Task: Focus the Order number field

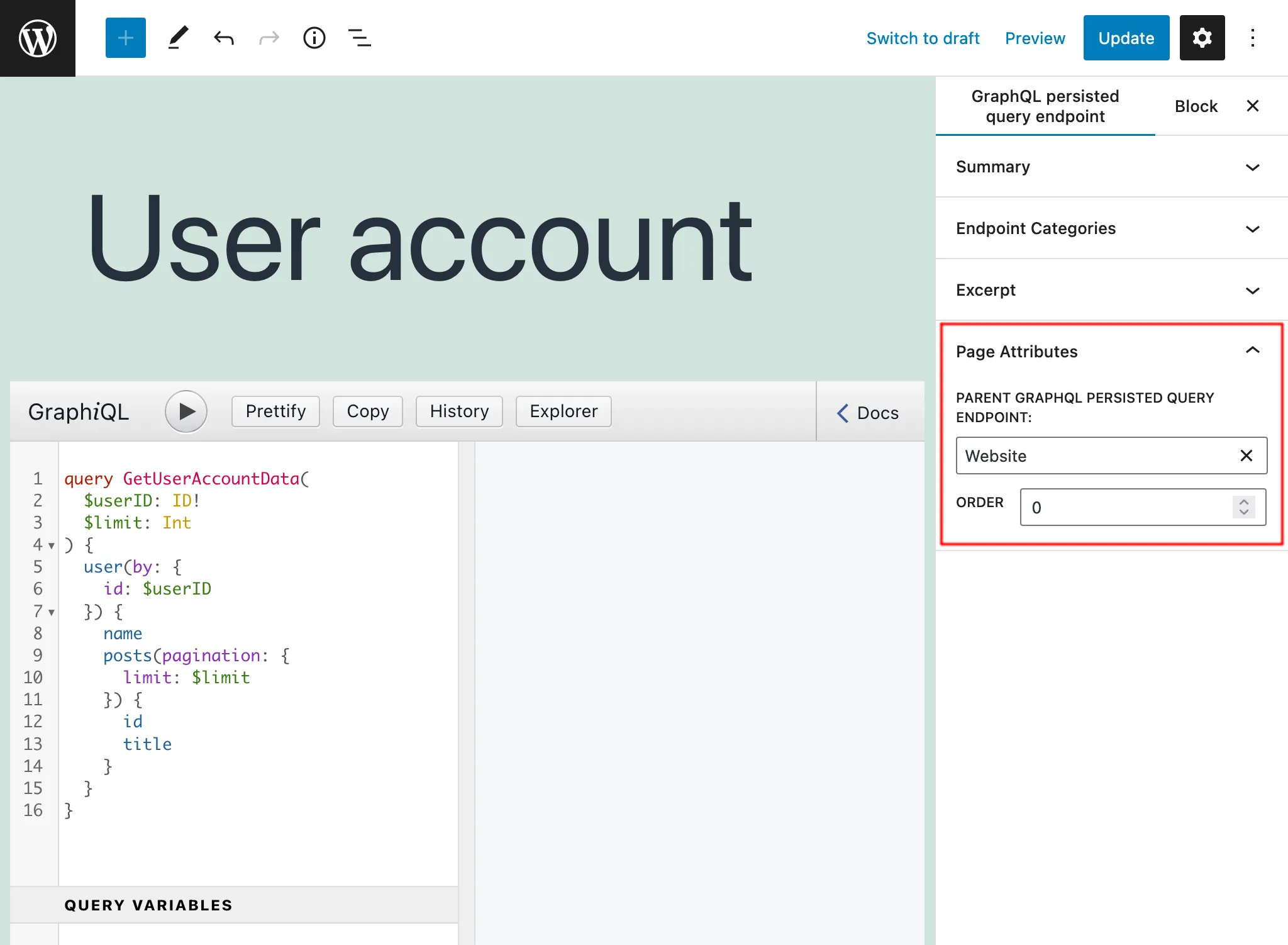Action: click(1143, 507)
